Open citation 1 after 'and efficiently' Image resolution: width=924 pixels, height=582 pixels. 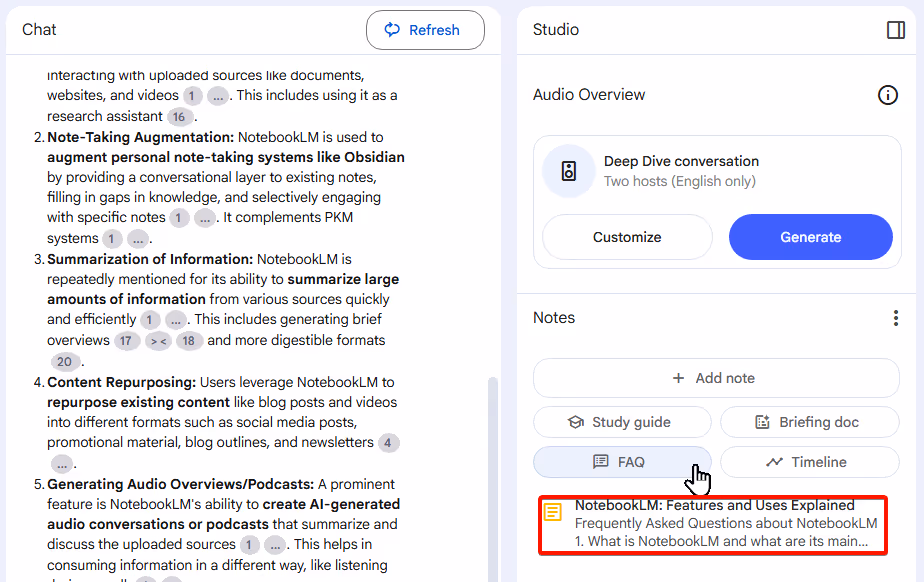point(150,320)
